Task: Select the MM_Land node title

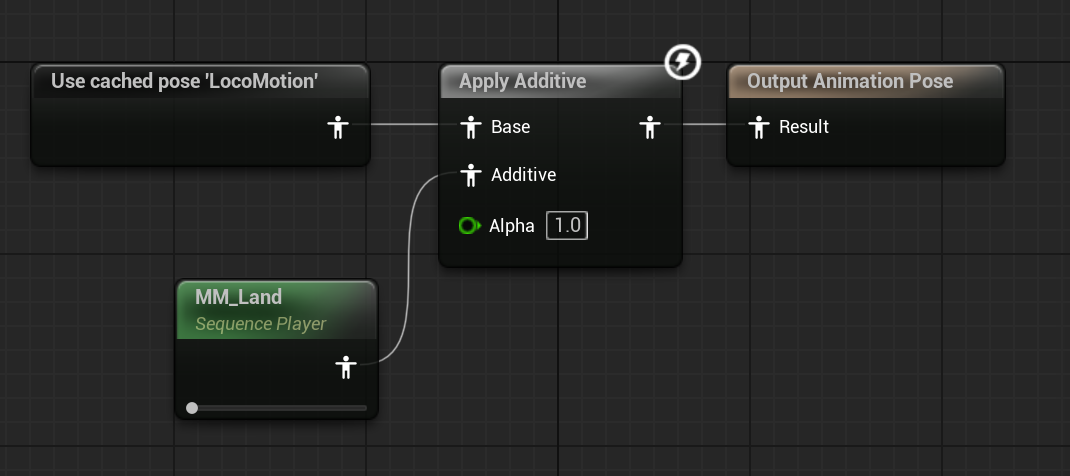Action: [x=238, y=297]
